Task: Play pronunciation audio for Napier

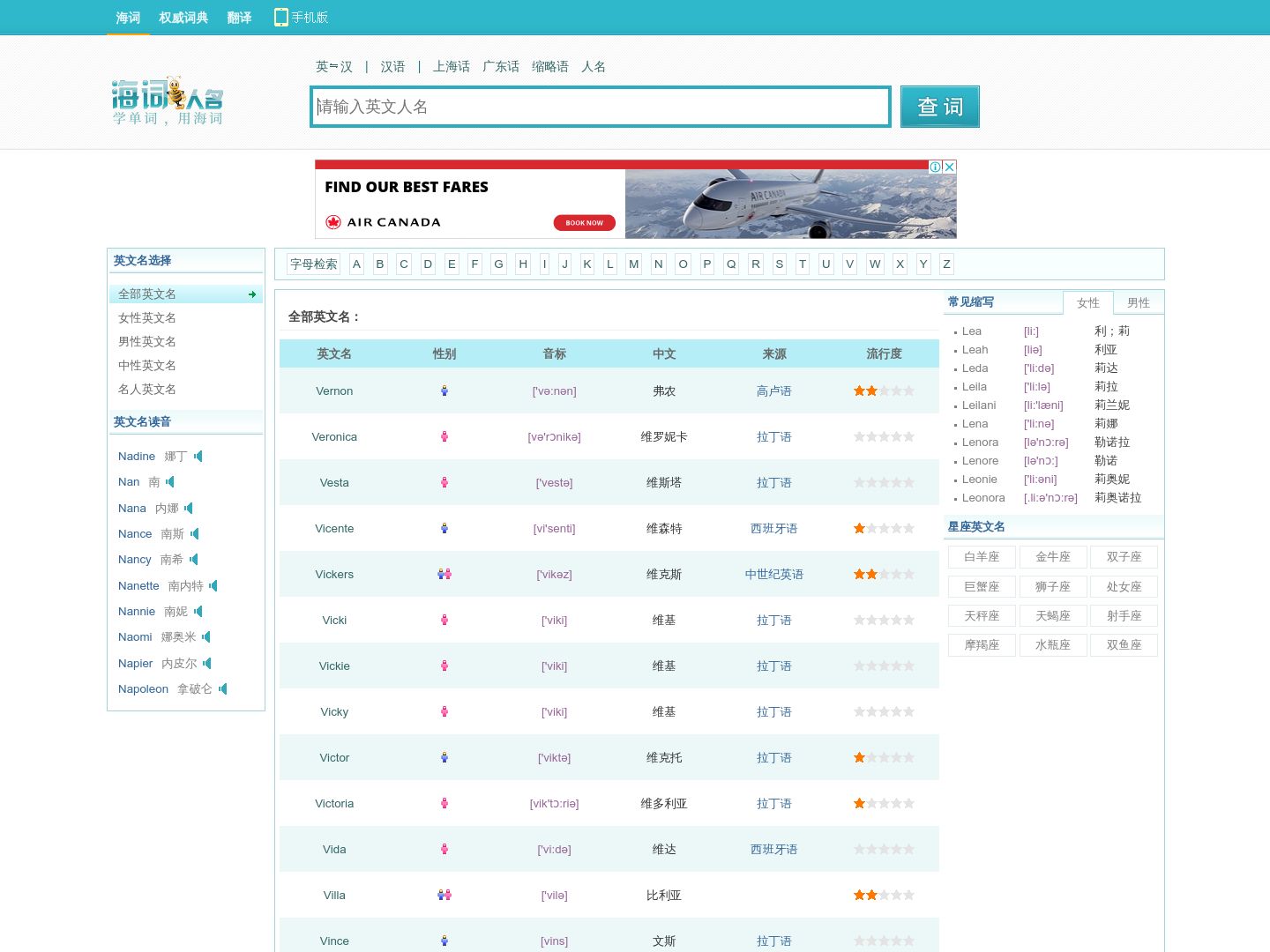Action: (207, 663)
